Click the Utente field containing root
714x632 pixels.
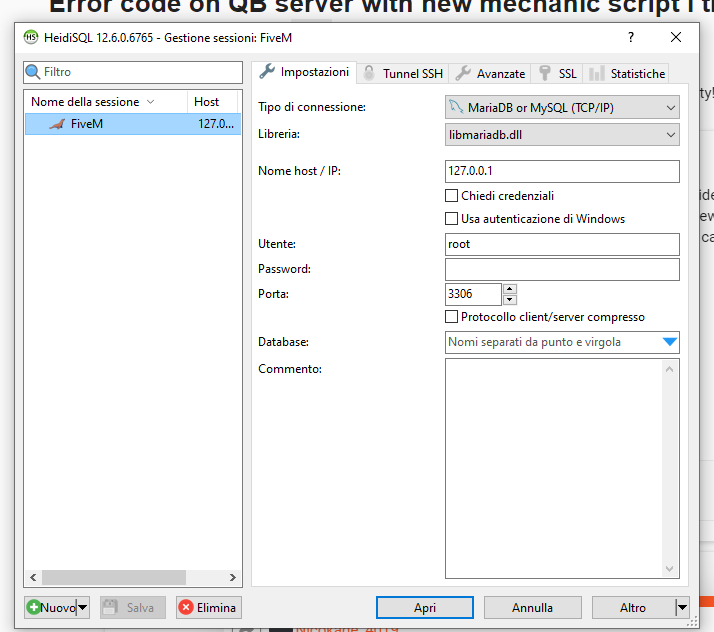pos(562,245)
